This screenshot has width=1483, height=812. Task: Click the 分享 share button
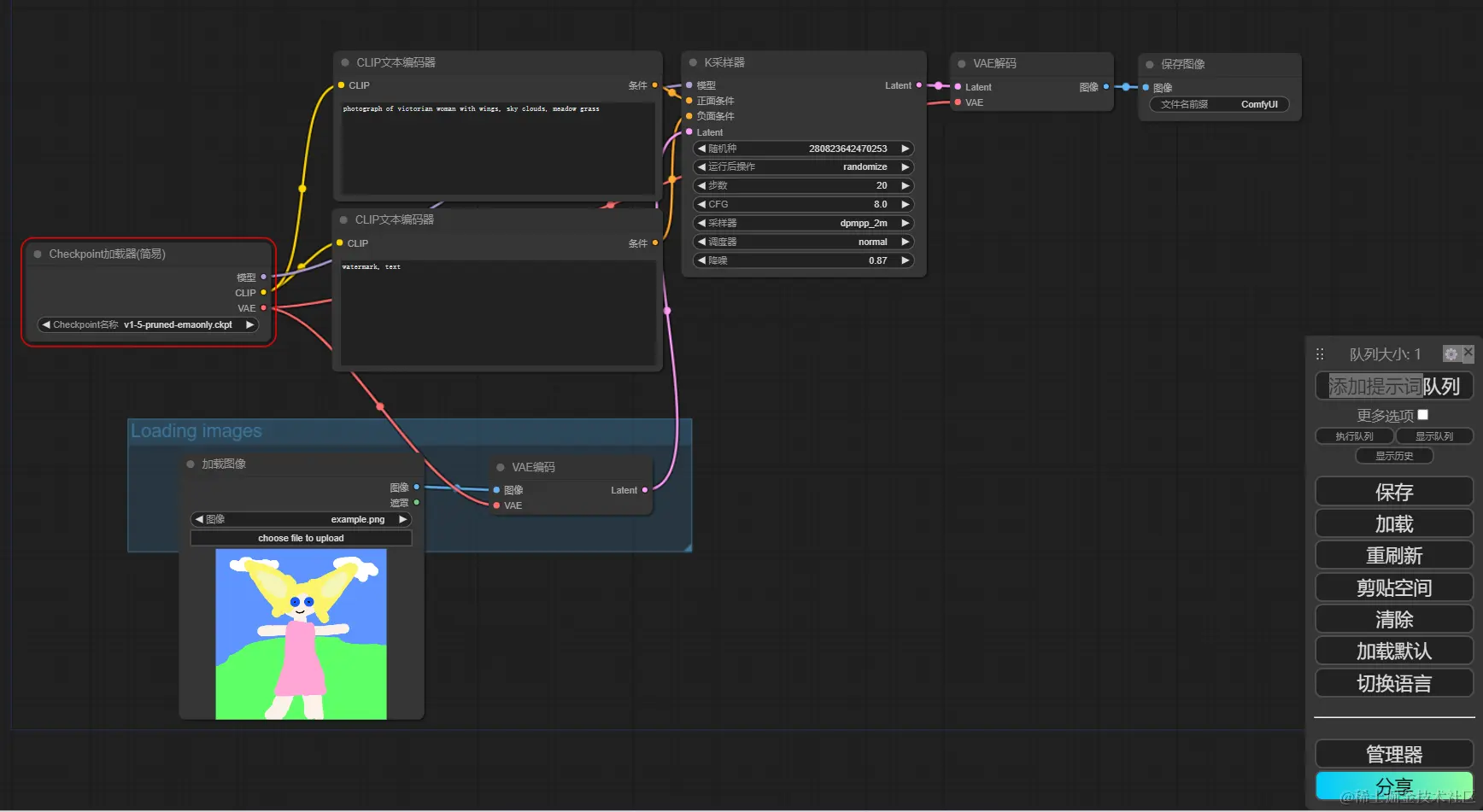[x=1394, y=786]
